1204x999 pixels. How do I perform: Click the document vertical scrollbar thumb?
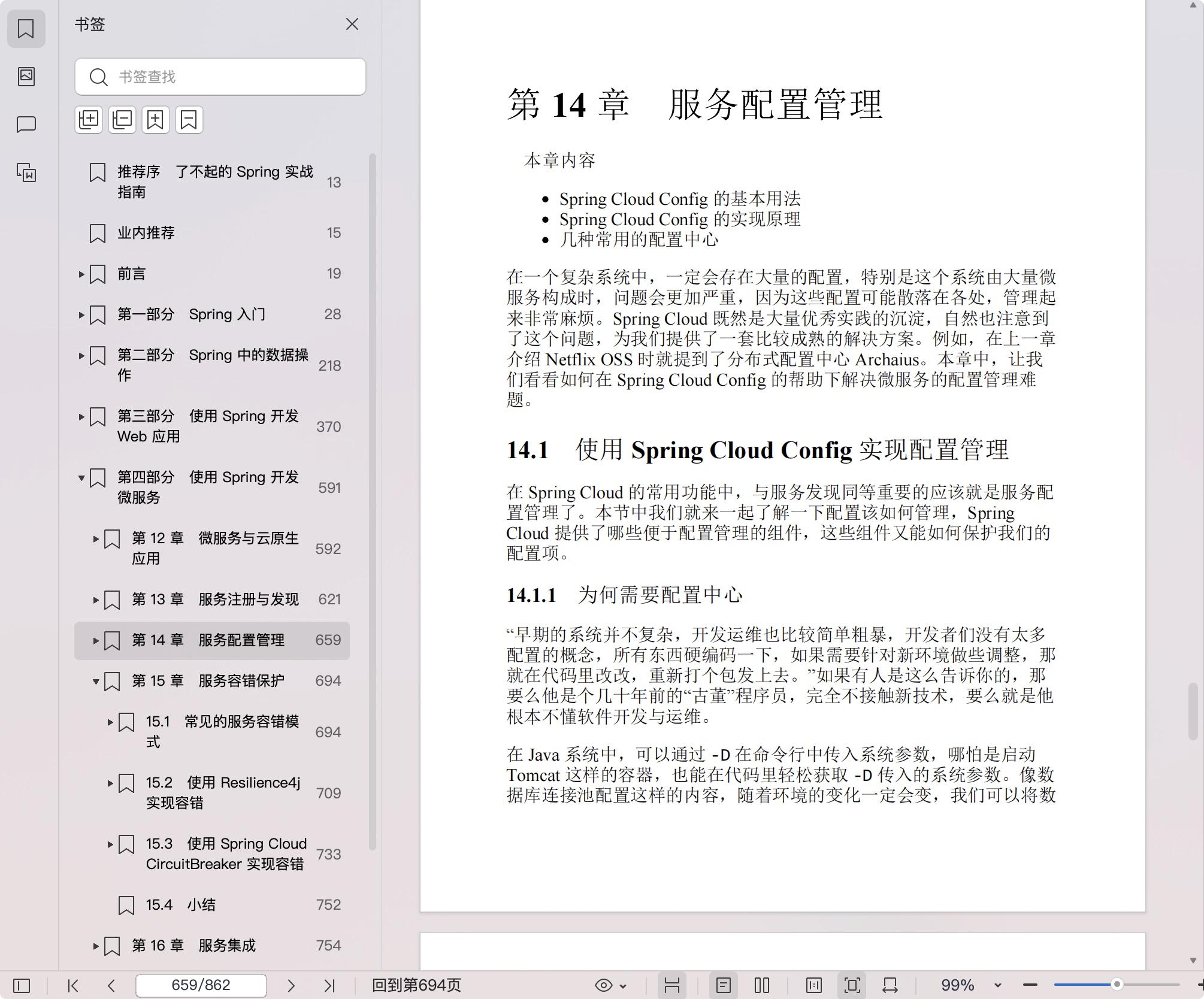[1193, 712]
